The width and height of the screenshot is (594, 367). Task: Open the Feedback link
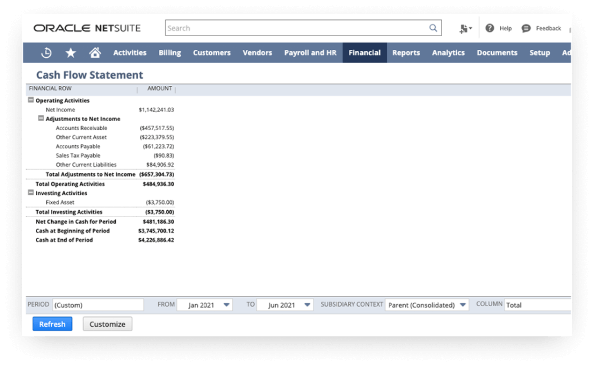[x=548, y=28]
